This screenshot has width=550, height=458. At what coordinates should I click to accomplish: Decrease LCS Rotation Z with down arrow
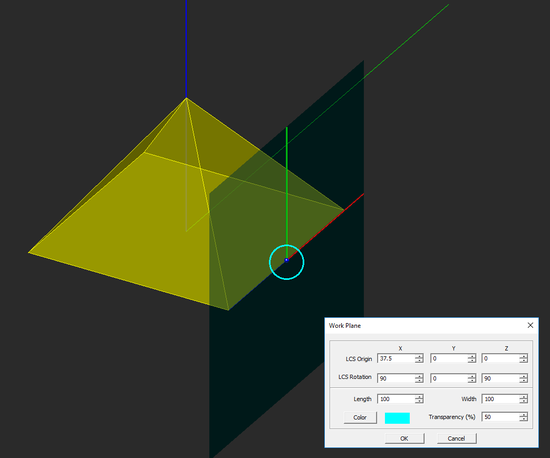click(523, 381)
